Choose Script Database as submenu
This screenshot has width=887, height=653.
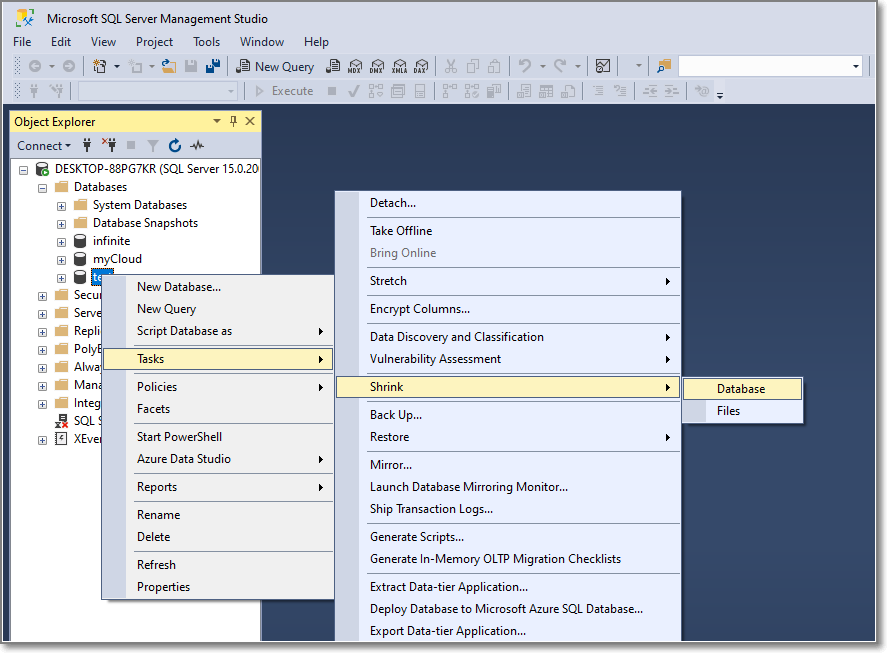(x=218, y=331)
